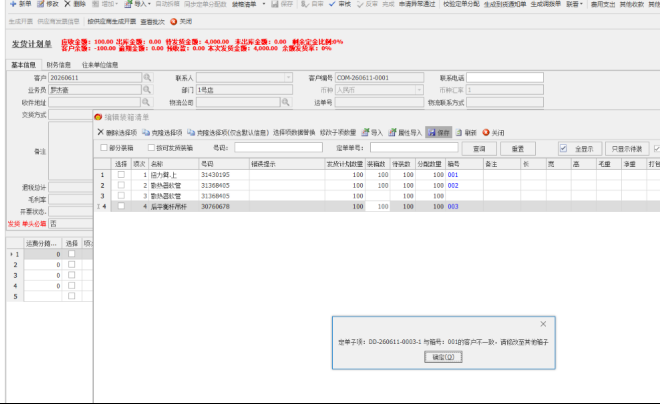Image resolution: width=660 pixels, height=404 pixels.
Task: Switch to the 基本信息 tab
Action: (x=23, y=65)
